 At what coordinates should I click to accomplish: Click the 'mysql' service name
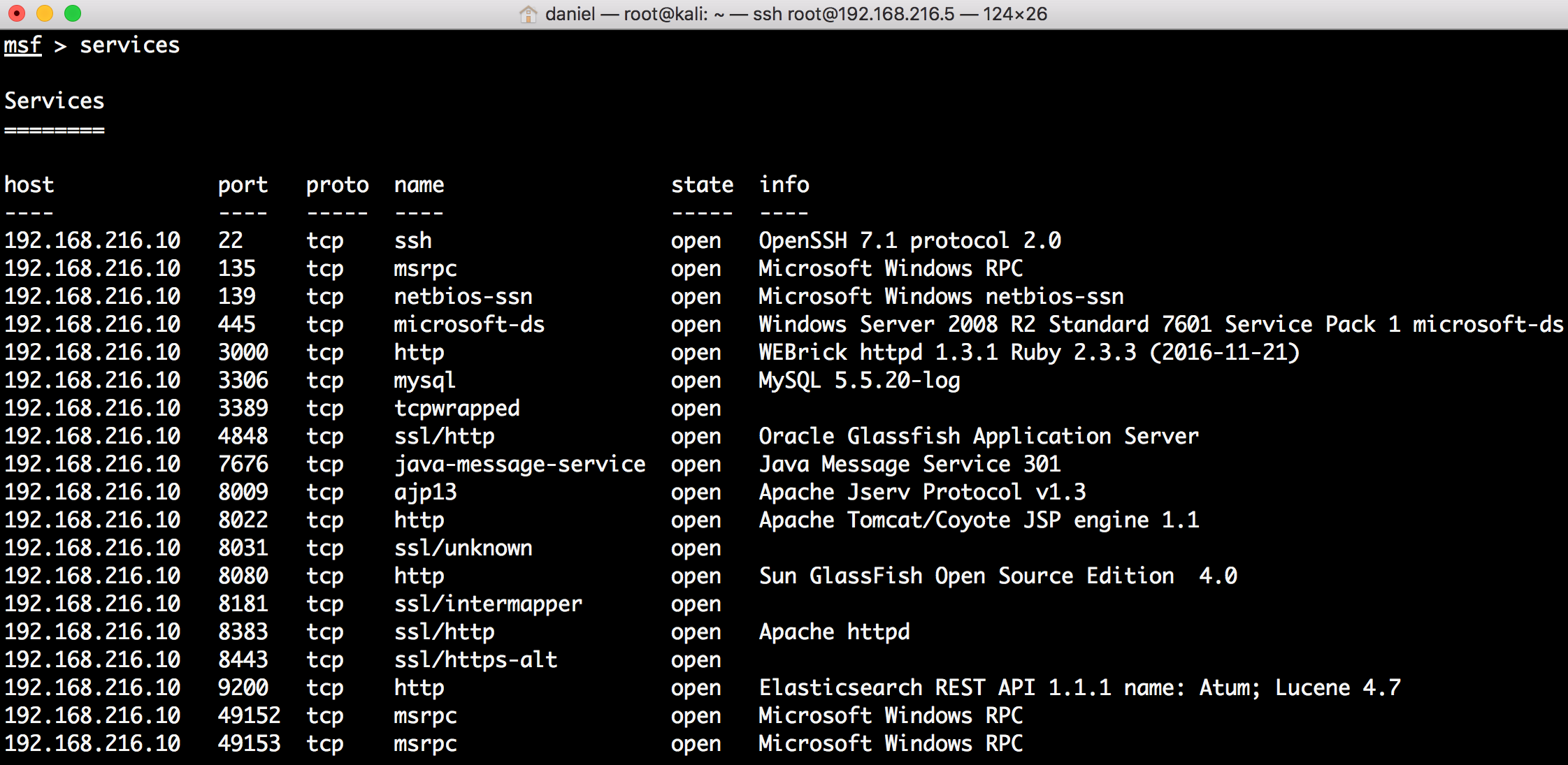coord(424,381)
